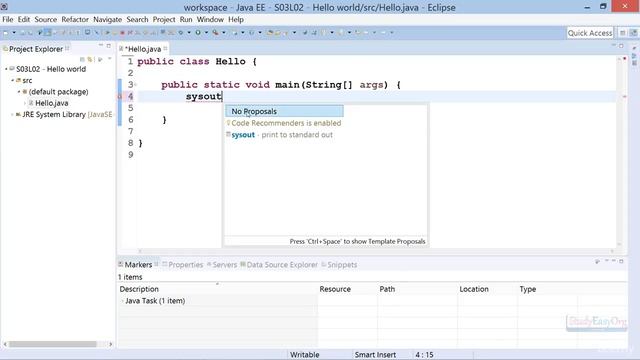
Task: Collapse the src folder node
Action: (13, 80)
